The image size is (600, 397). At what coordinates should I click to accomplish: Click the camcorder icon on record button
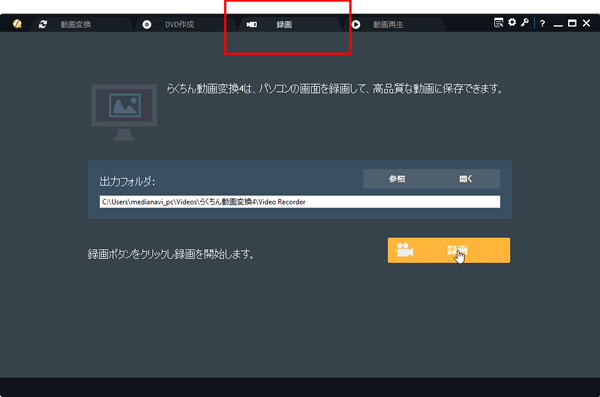[404, 250]
